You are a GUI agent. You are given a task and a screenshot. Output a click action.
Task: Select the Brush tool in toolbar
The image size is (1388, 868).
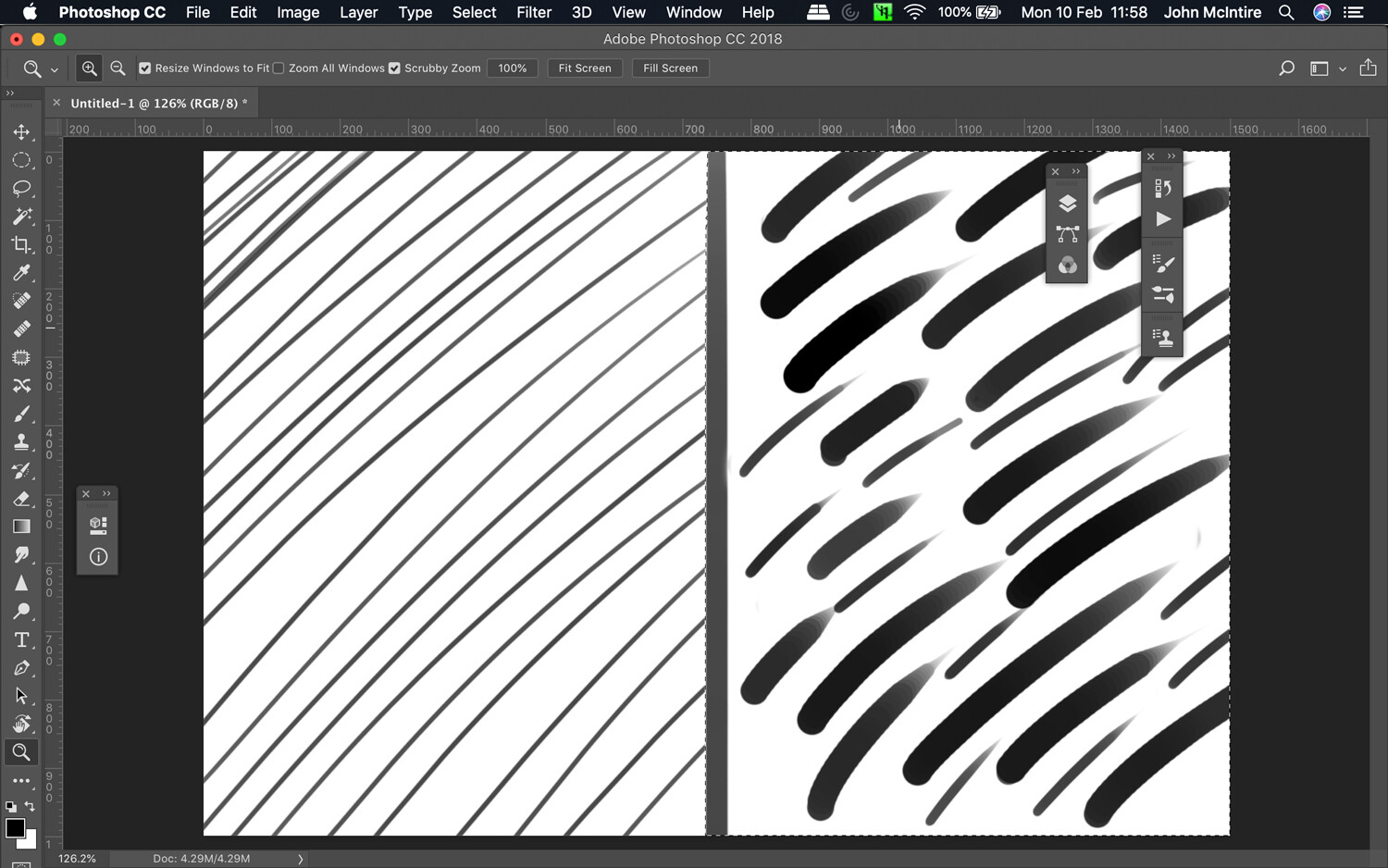(22, 414)
